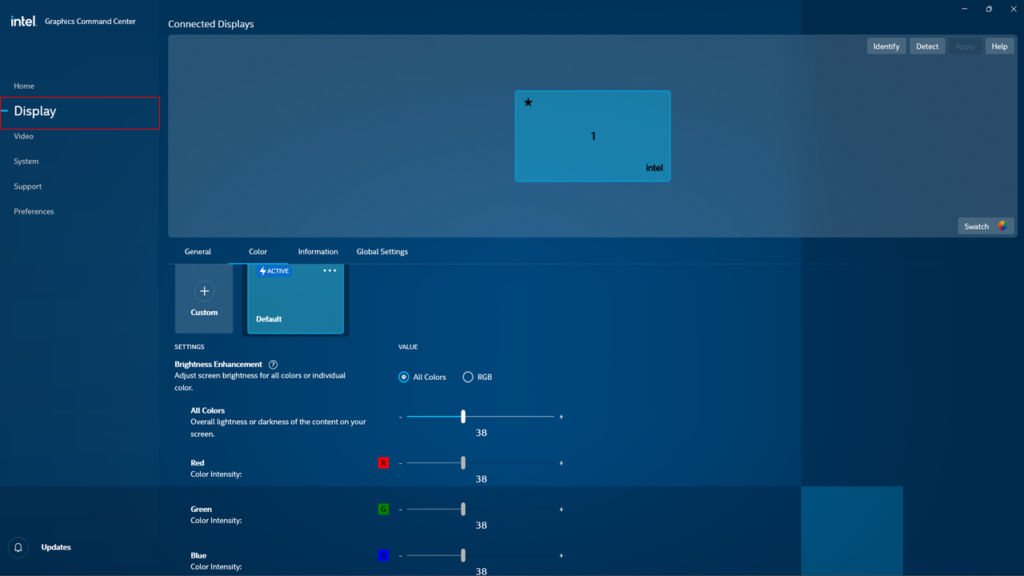Click the Swatch color wheel icon
This screenshot has height=576, width=1024.
click(1002, 226)
